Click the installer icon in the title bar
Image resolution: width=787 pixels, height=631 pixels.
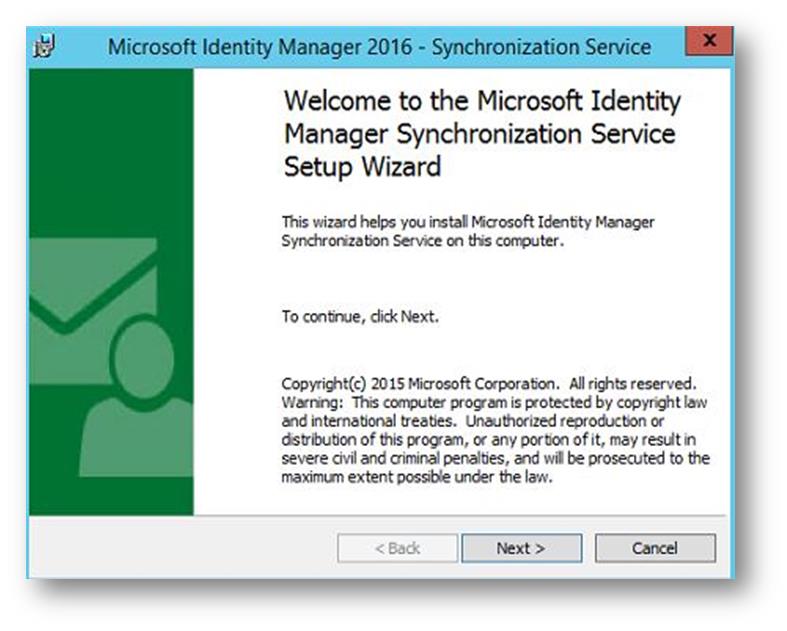coord(44,46)
